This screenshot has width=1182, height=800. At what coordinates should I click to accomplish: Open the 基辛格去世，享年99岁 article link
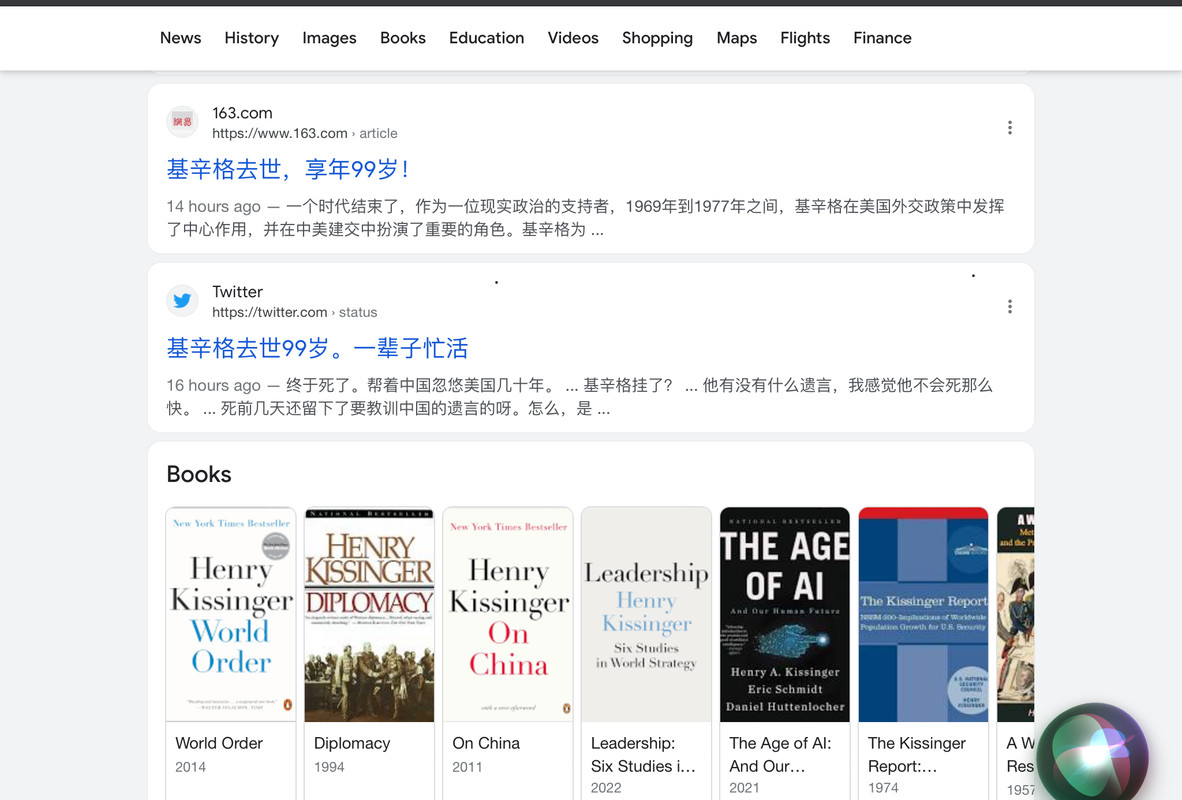pos(288,169)
